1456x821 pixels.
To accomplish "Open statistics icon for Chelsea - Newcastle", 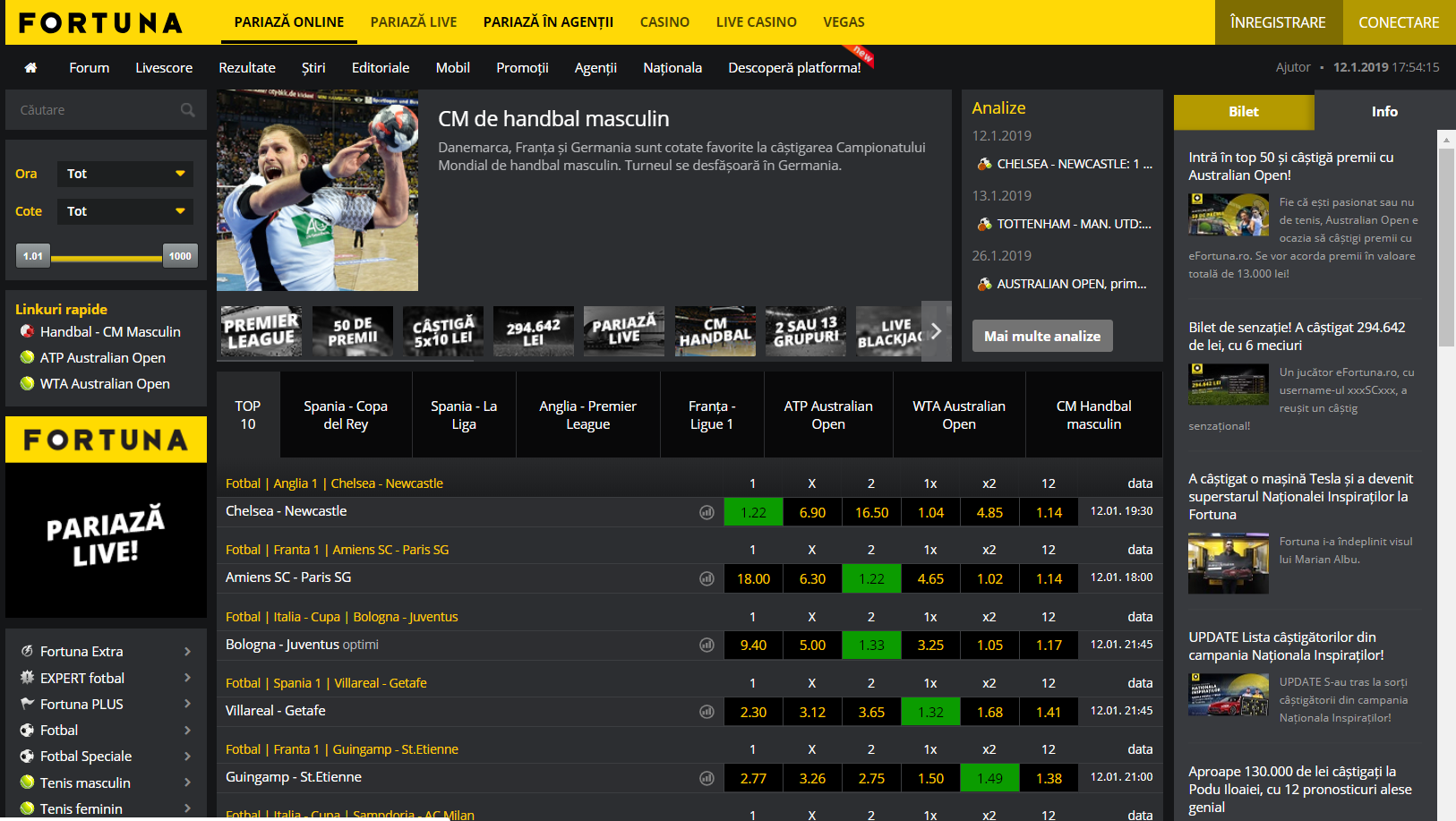I will click(707, 512).
